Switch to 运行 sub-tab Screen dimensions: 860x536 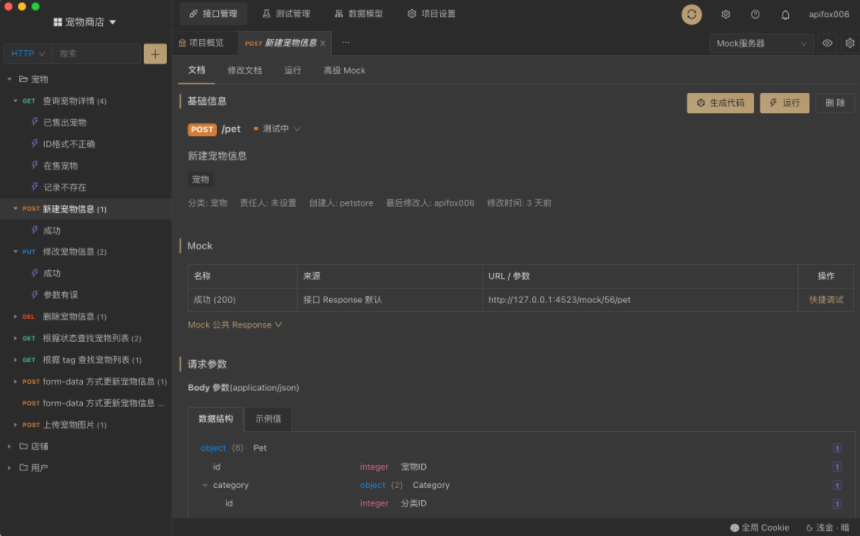tap(292, 70)
